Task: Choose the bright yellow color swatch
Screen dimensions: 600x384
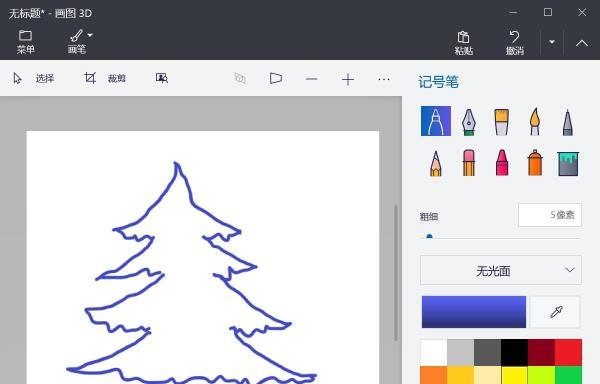Action: pyautogui.click(x=514, y=375)
